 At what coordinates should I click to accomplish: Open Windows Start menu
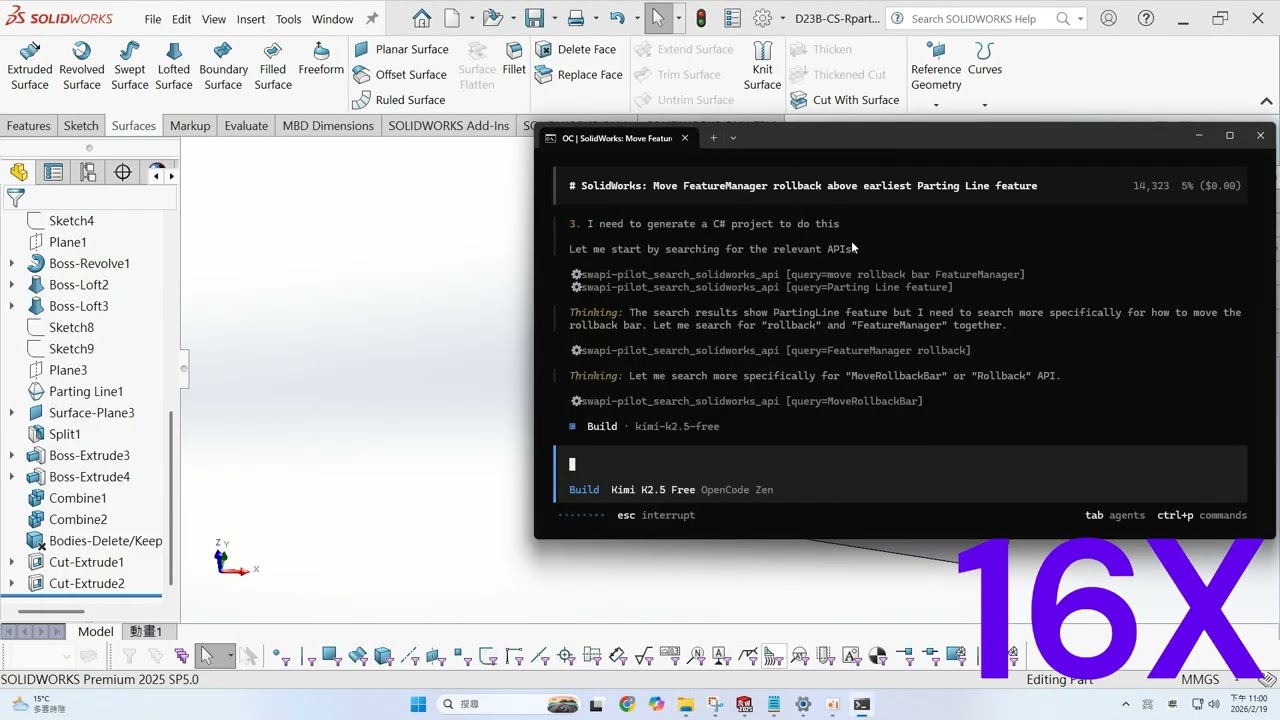pyautogui.click(x=418, y=704)
